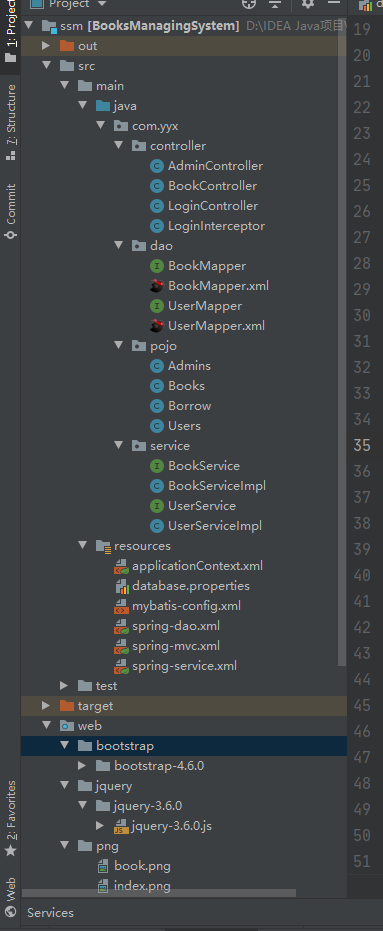Select UserService interface icon
383x931 pixels.
[x=157, y=506]
